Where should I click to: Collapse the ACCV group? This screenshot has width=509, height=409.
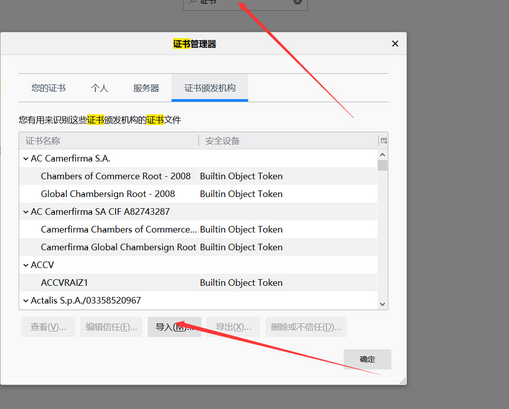pyautogui.click(x=26, y=265)
